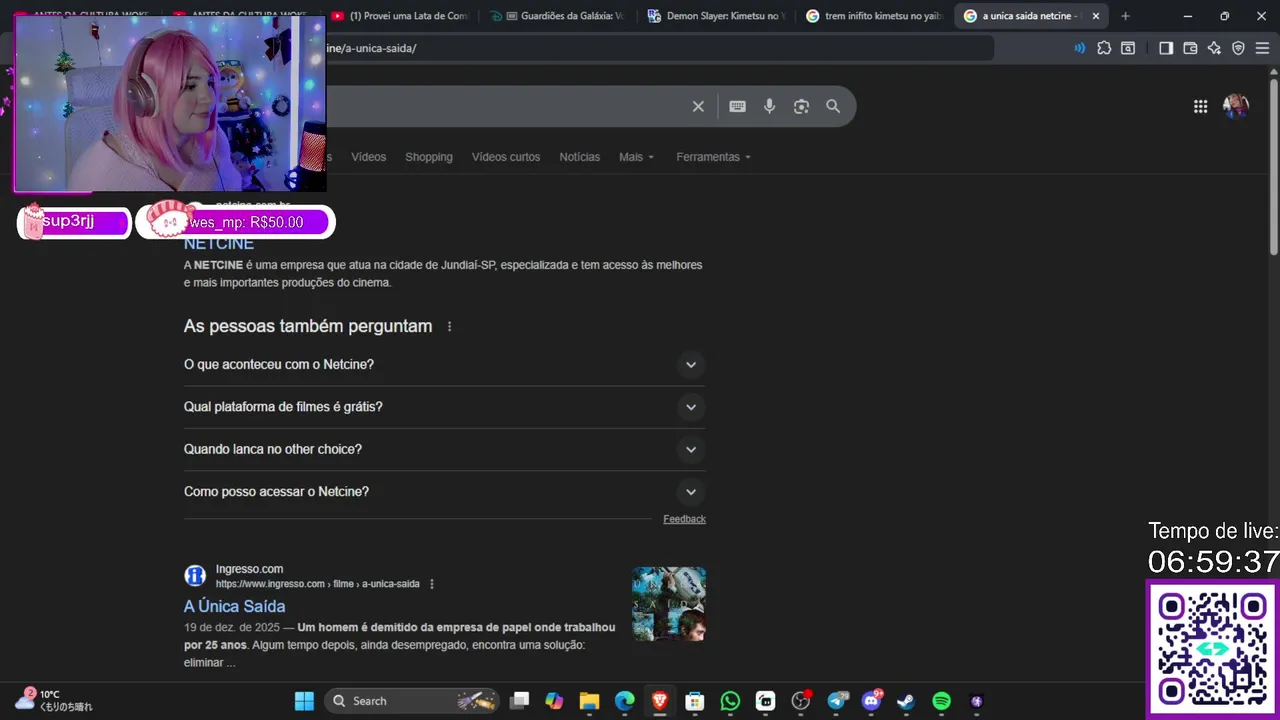This screenshot has height=720, width=1280.
Task: Open Task View in the taskbar
Action: click(x=519, y=701)
